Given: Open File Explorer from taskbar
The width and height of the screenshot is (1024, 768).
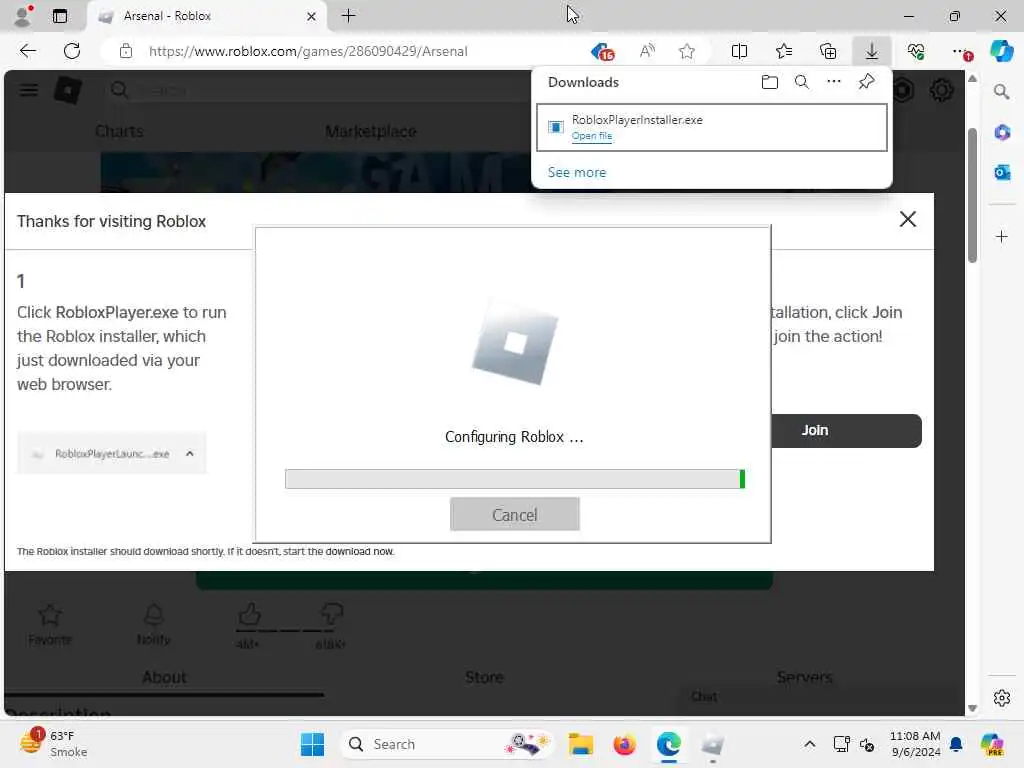Looking at the screenshot, I should [x=581, y=744].
